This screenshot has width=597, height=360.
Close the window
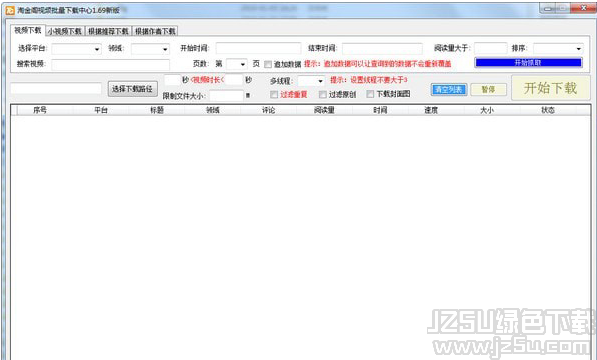click(583, 8)
